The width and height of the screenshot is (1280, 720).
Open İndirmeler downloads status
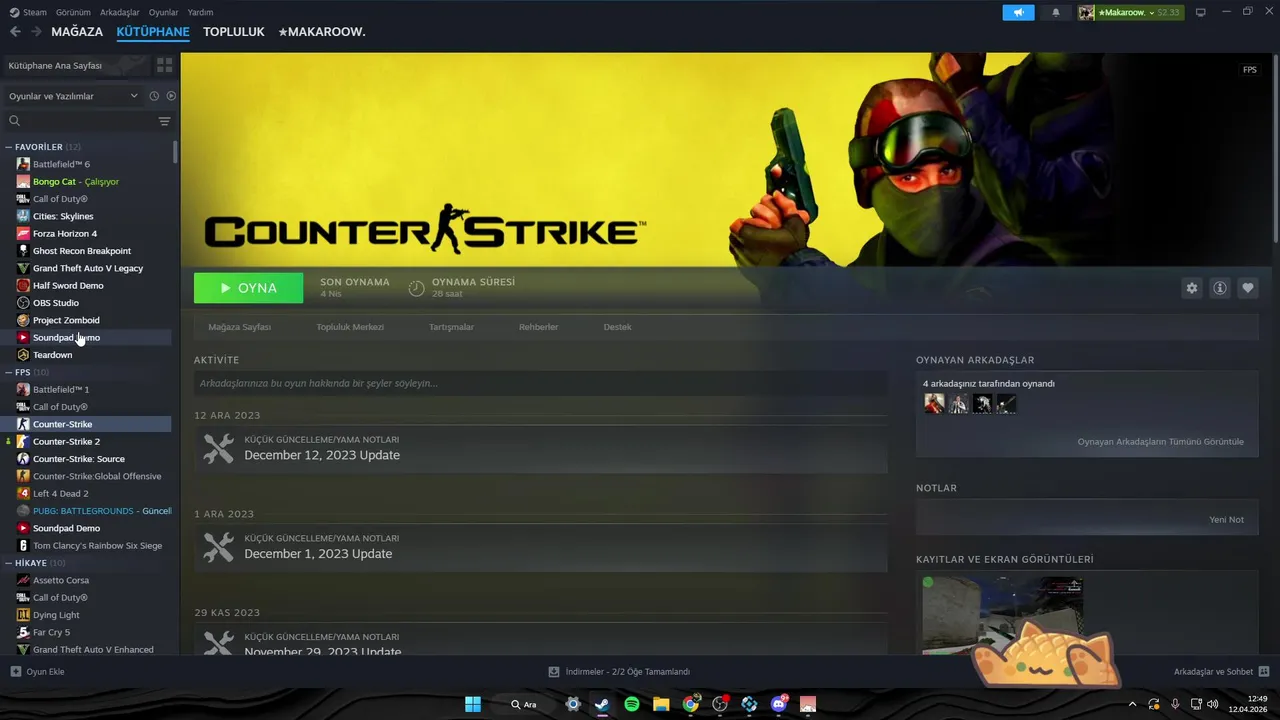(619, 672)
